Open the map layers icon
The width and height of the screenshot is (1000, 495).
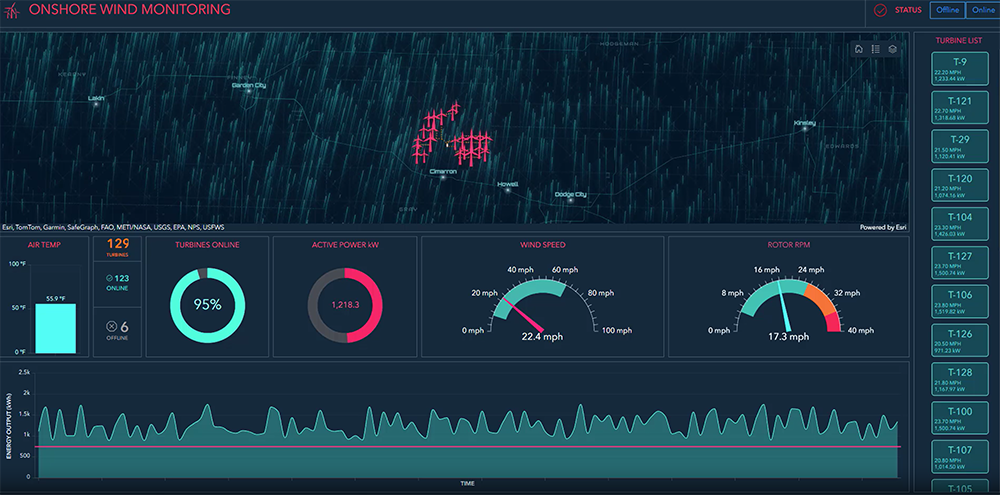(x=893, y=49)
